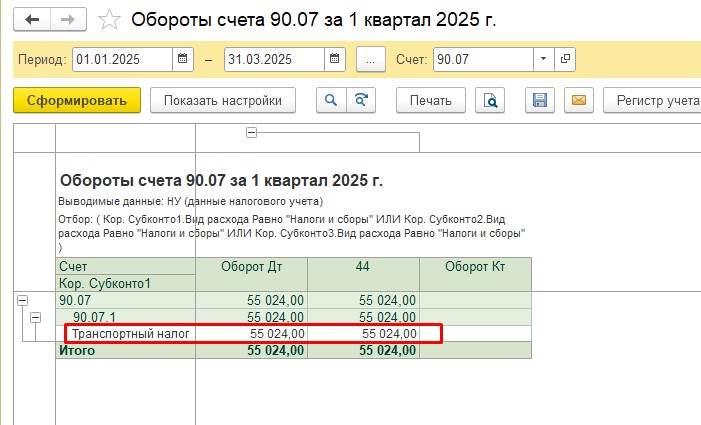Collapse the 90.07 row group

(22, 300)
